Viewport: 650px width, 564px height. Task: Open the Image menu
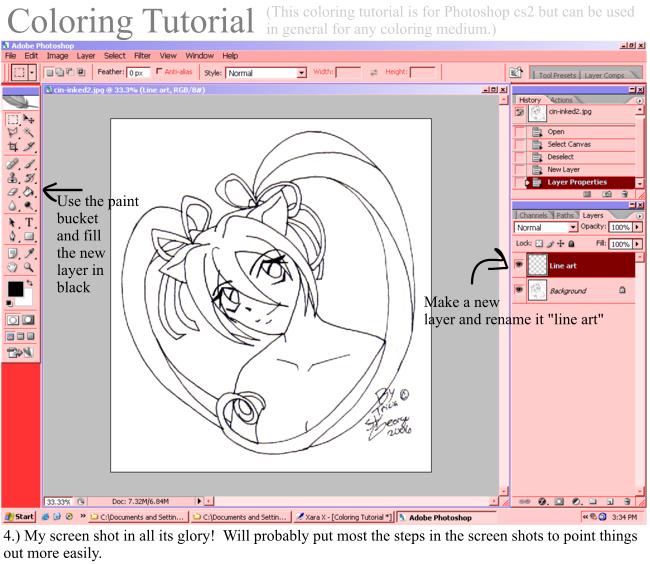[x=57, y=56]
